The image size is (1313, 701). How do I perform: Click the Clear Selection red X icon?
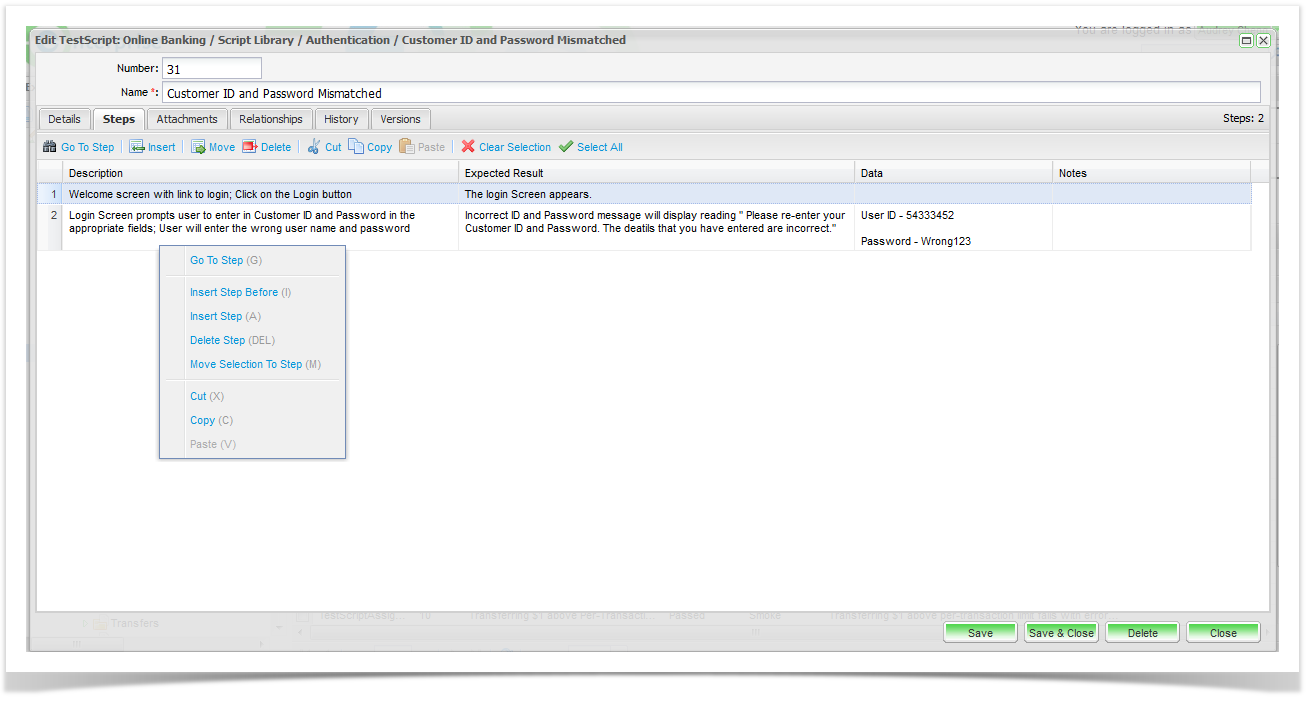(468, 147)
